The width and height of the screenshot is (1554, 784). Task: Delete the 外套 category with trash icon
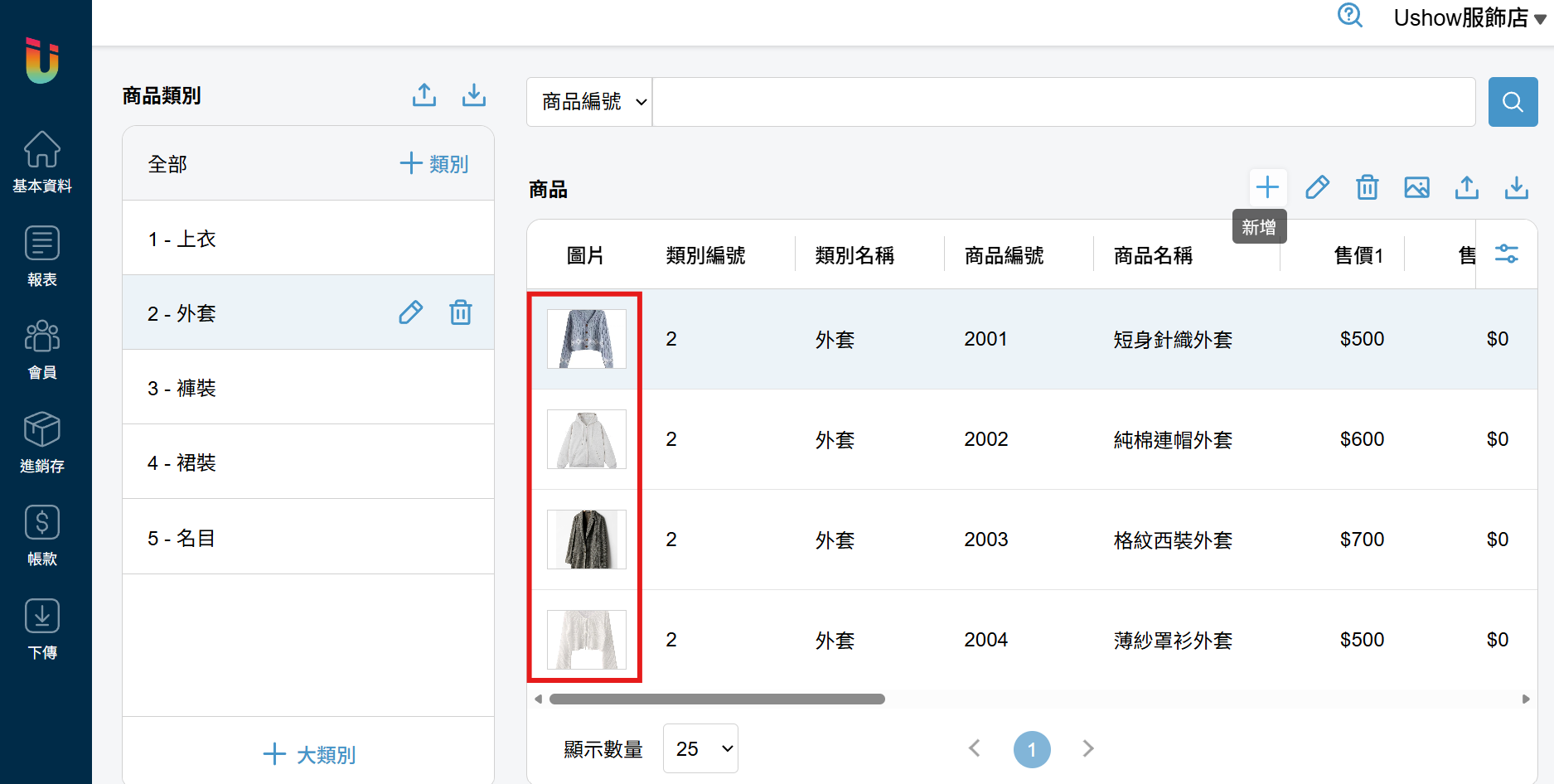[461, 312]
